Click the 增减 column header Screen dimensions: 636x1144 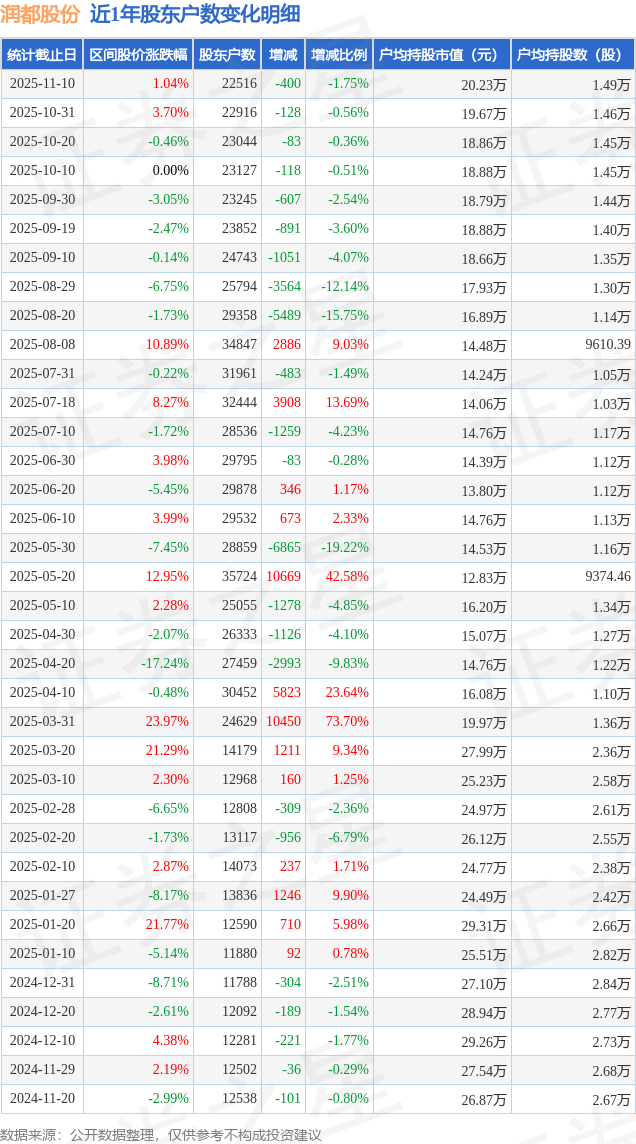[284, 55]
